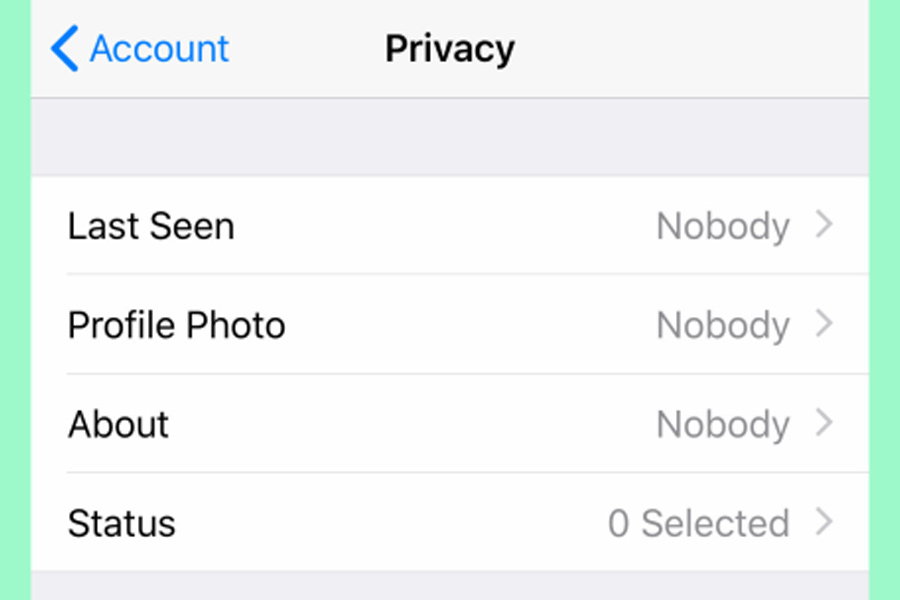Go back to Account settings

pyautogui.click(x=140, y=48)
